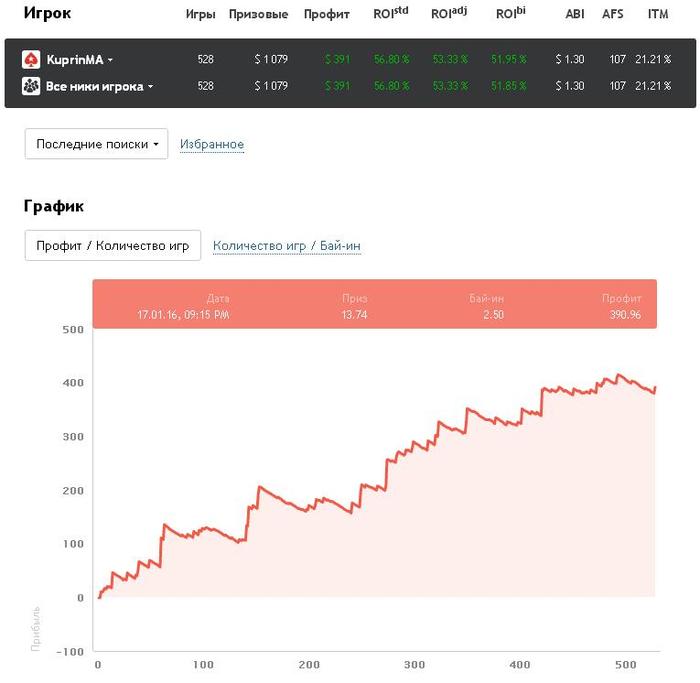Image resolution: width=700 pixels, height=683 pixels.
Task: Switch to 'Количество игр / Бай-ин' chart
Action: pyautogui.click(x=287, y=246)
